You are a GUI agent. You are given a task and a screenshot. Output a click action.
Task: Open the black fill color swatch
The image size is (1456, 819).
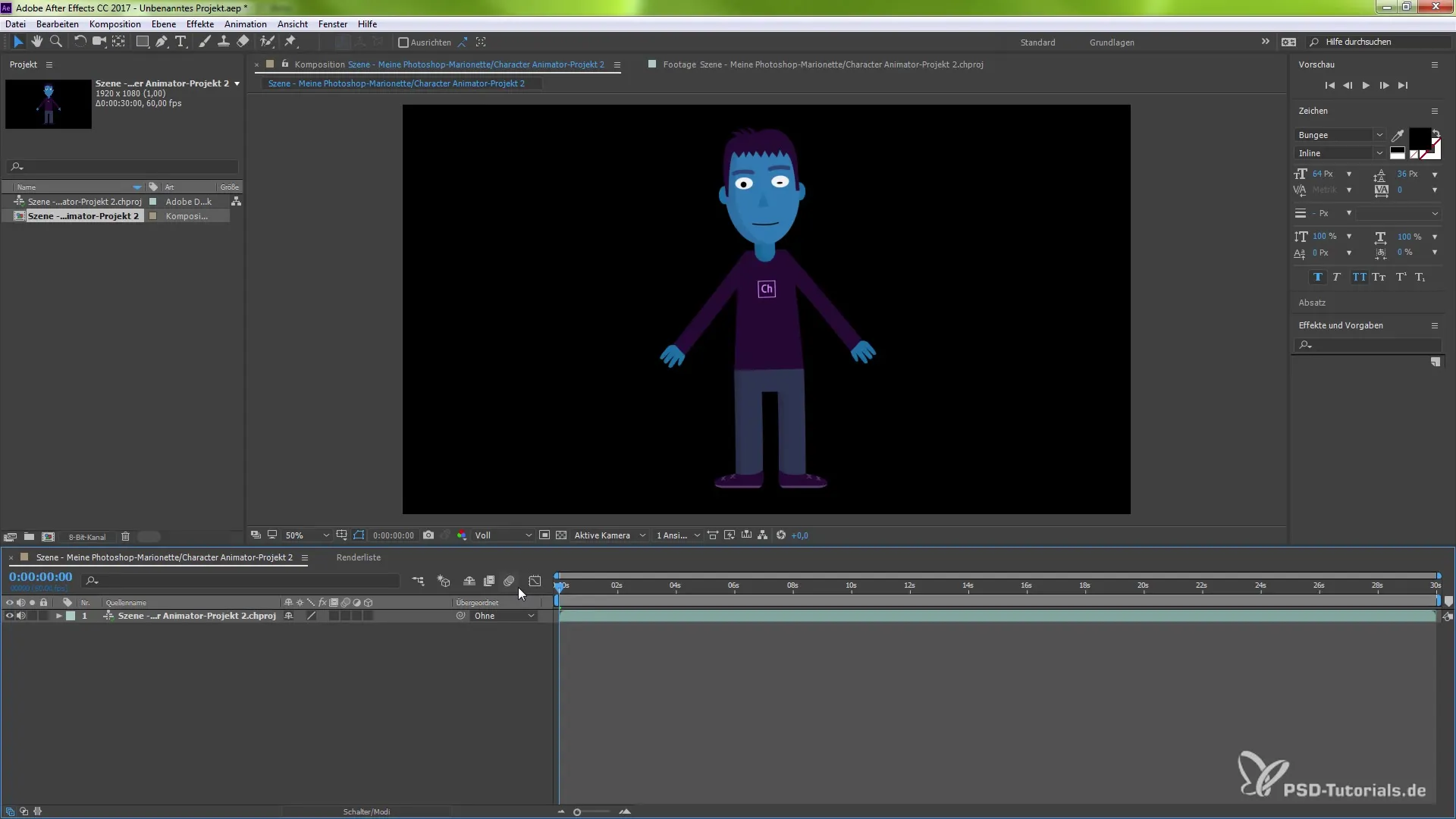1420,138
